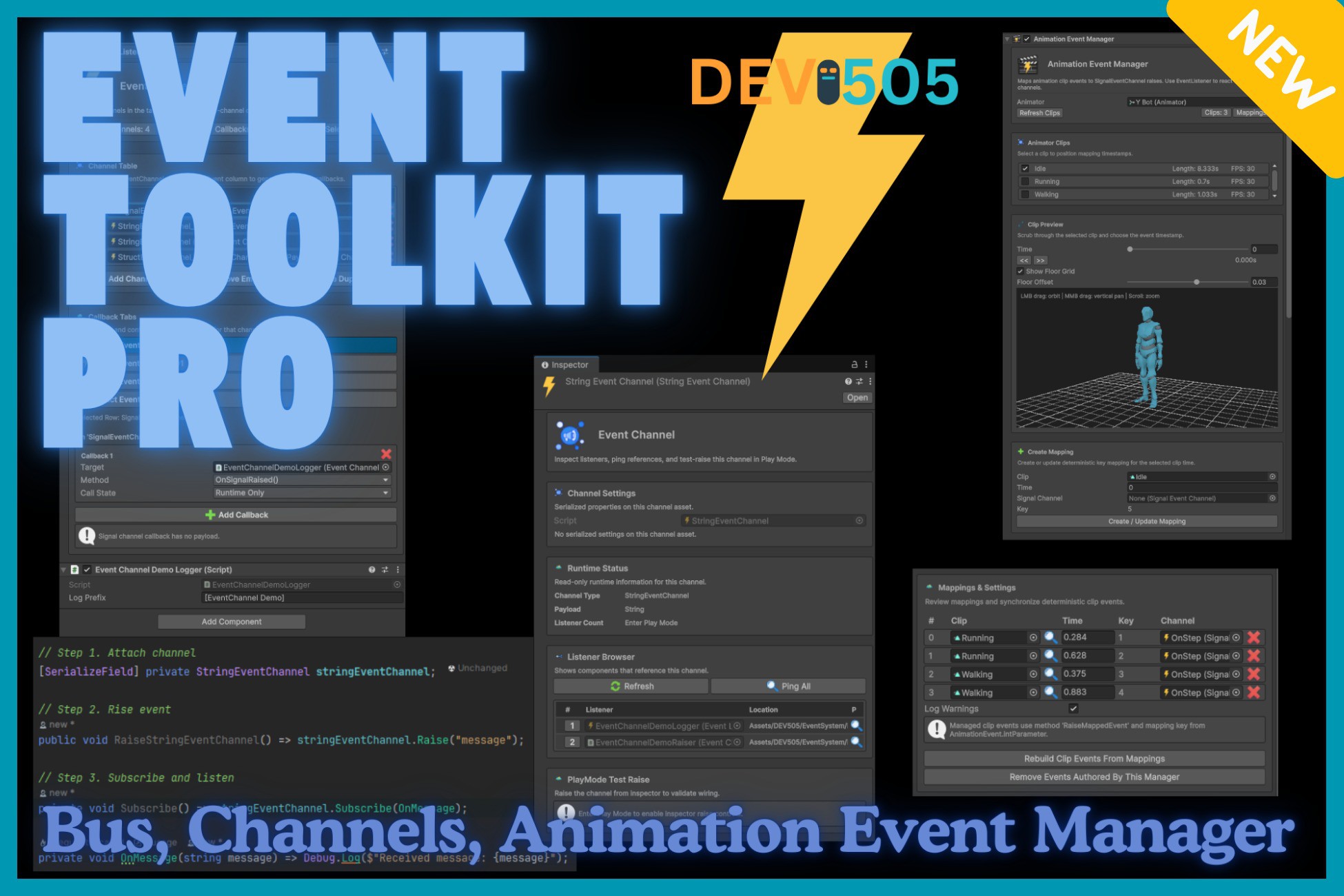Click the Clip Preview Time slider handle

click(1130, 249)
